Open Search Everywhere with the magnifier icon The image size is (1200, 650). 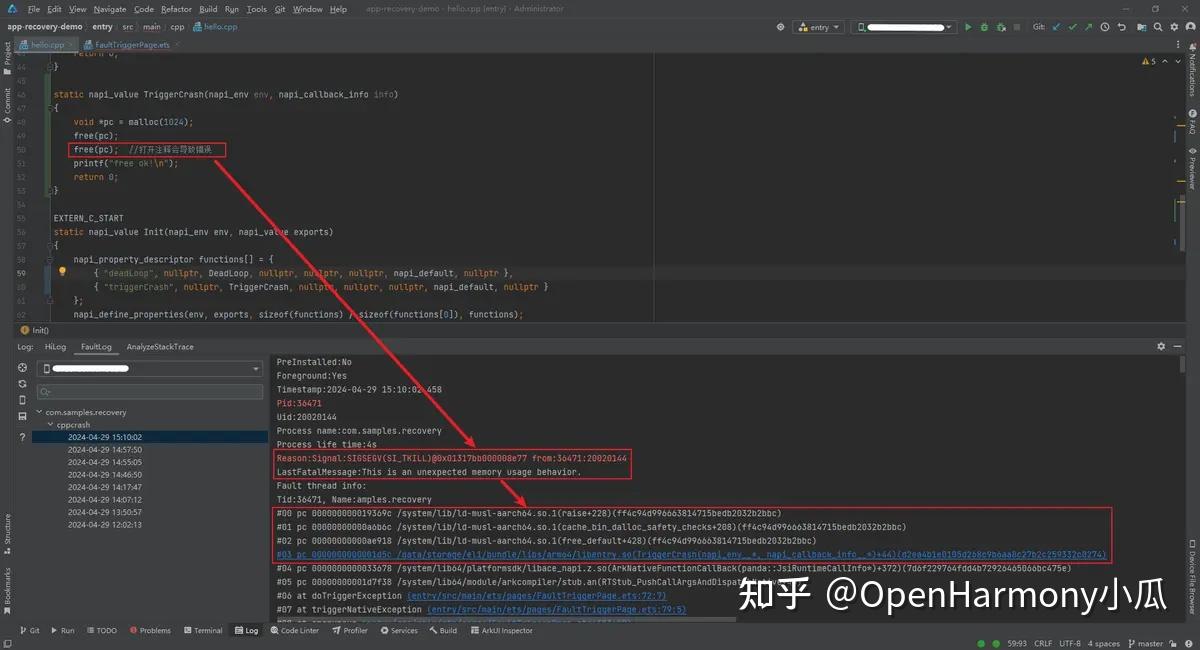point(1157,28)
